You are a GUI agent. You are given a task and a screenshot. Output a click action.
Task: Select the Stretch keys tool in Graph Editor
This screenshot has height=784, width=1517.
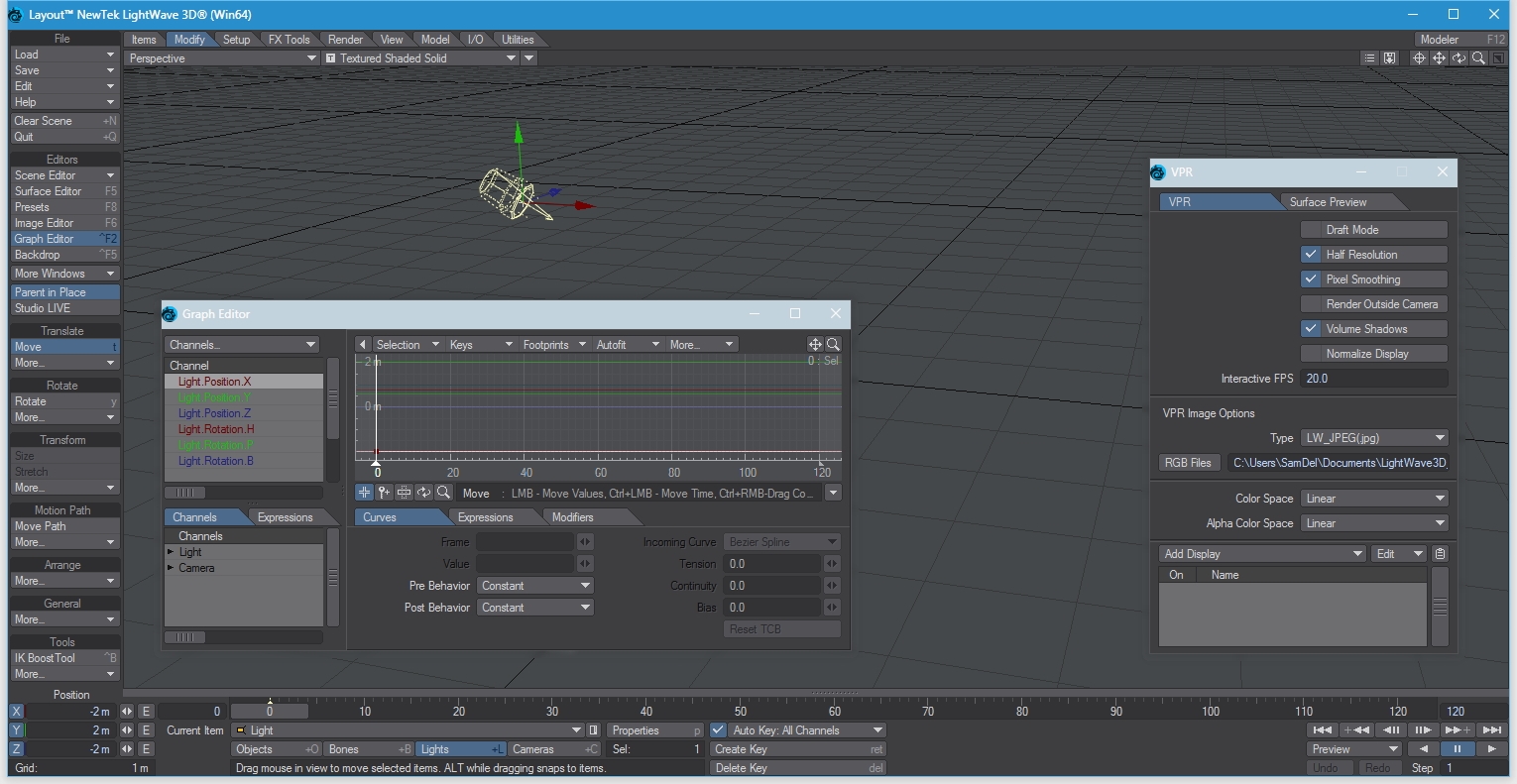404,493
